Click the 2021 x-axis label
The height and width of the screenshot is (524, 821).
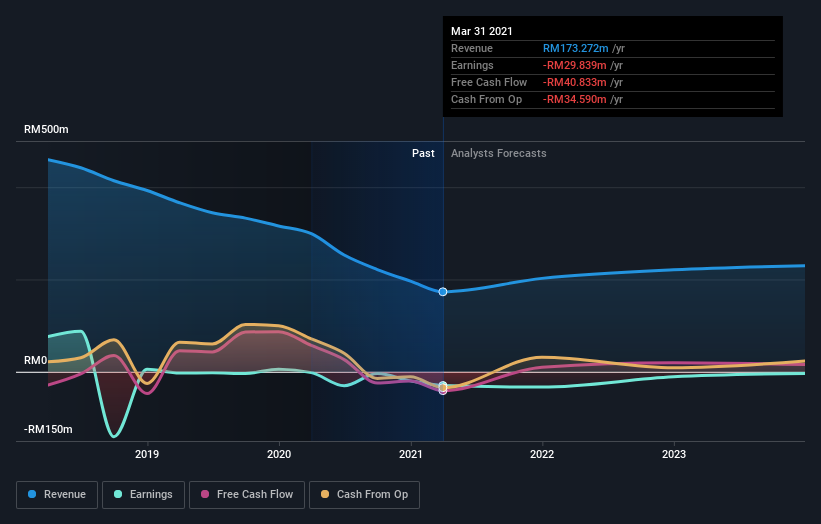[411, 454]
